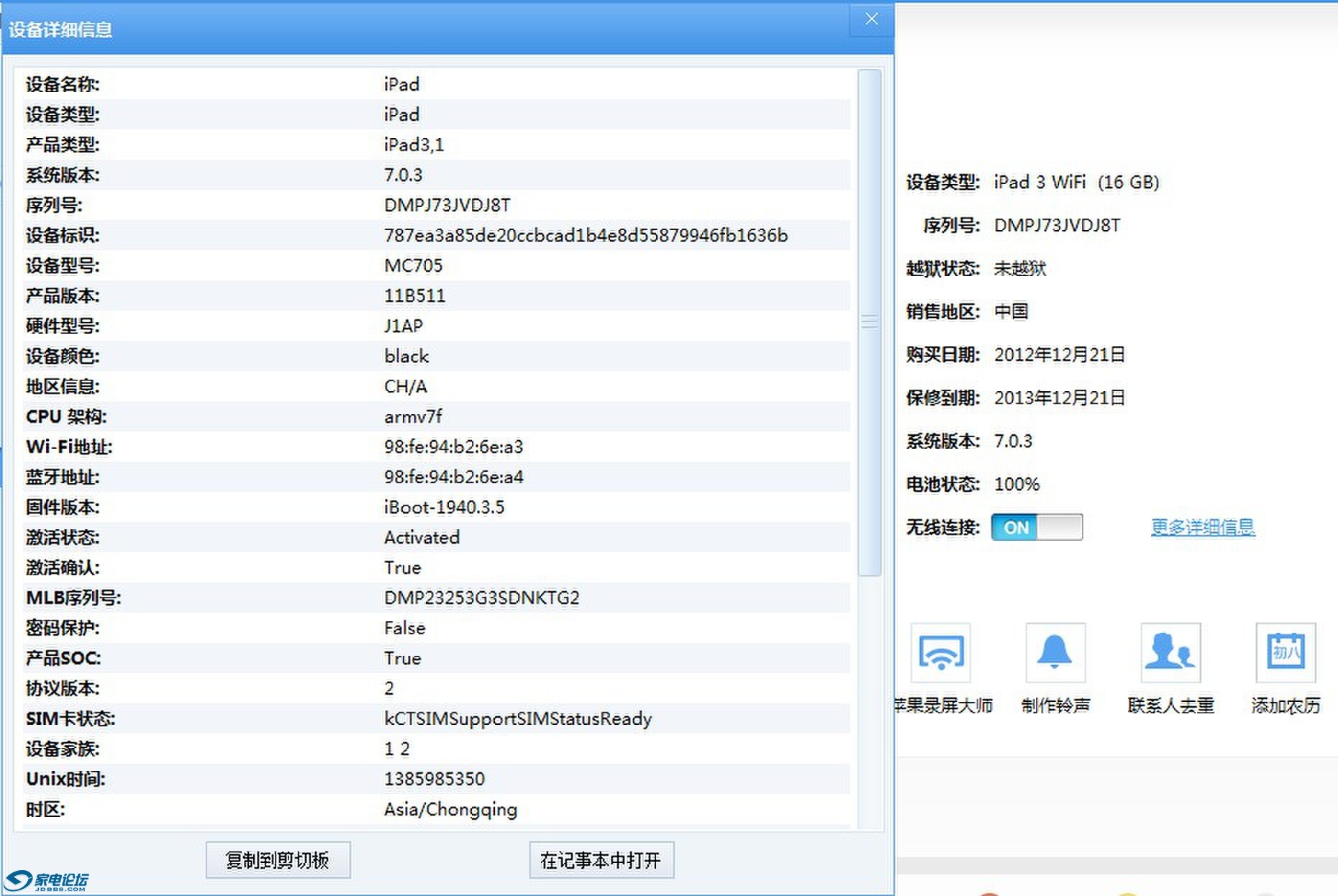Click the device details list scrollbar thumb
The image size is (1338, 896).
(870, 322)
